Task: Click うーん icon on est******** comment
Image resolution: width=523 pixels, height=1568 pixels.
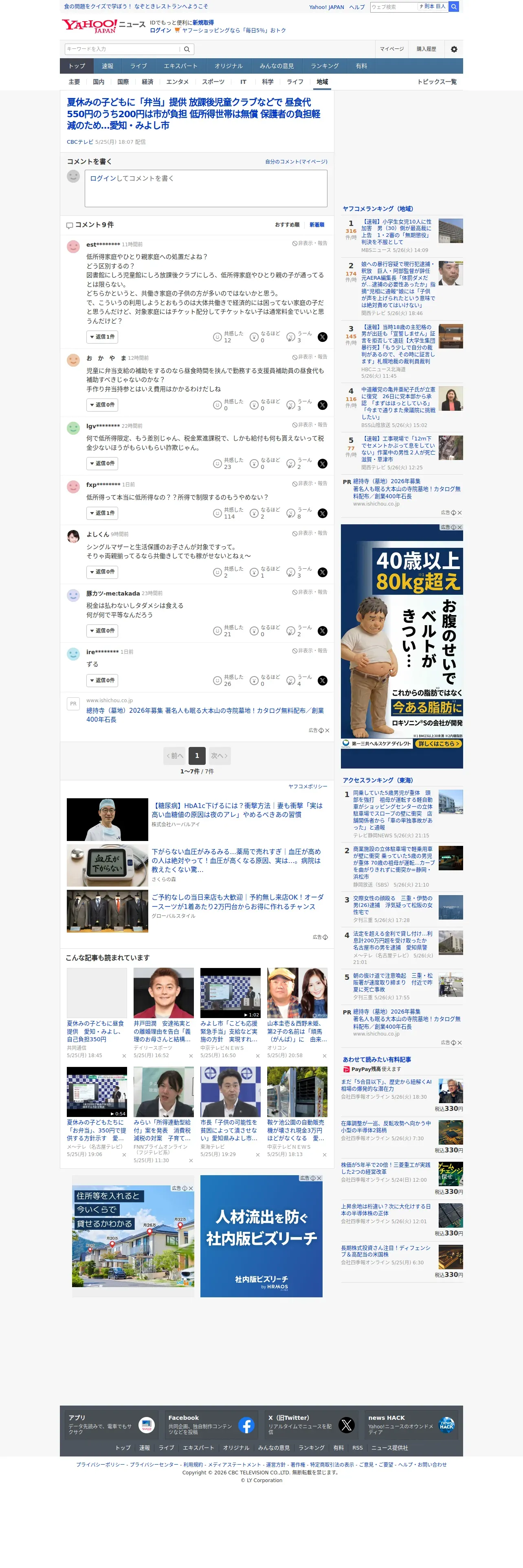Action: point(291,337)
